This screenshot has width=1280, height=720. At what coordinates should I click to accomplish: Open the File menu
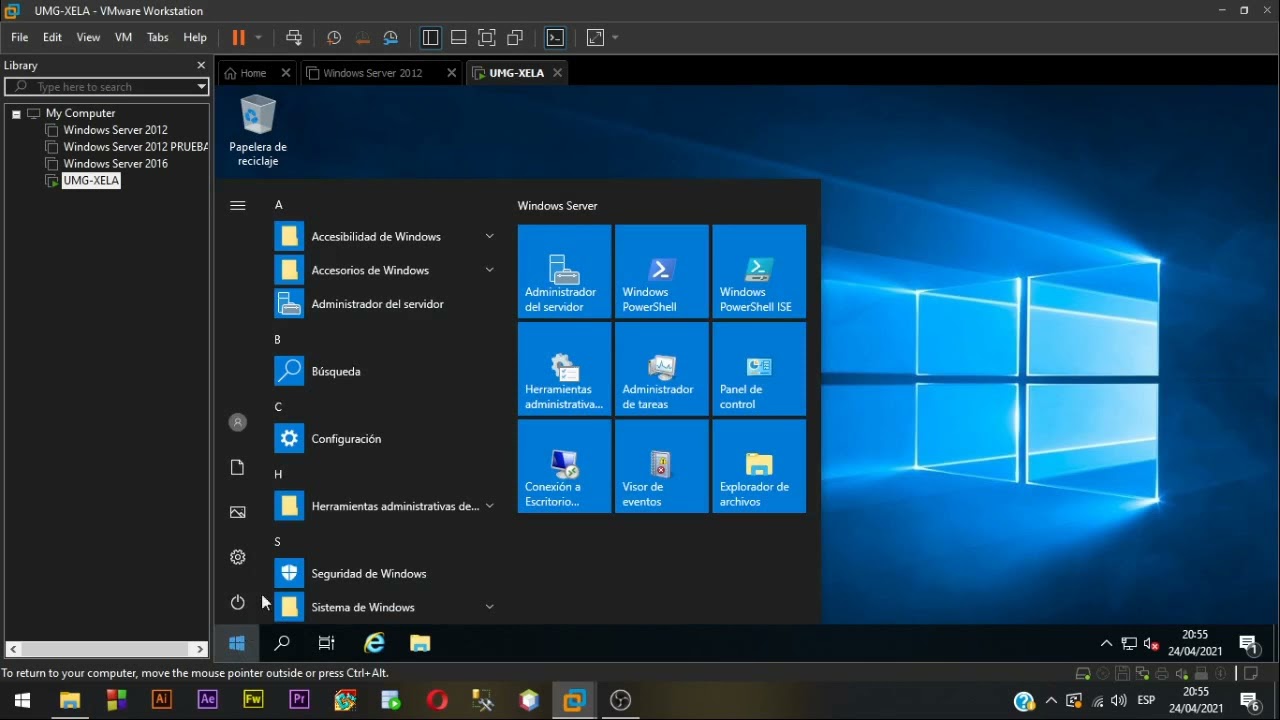tap(20, 37)
